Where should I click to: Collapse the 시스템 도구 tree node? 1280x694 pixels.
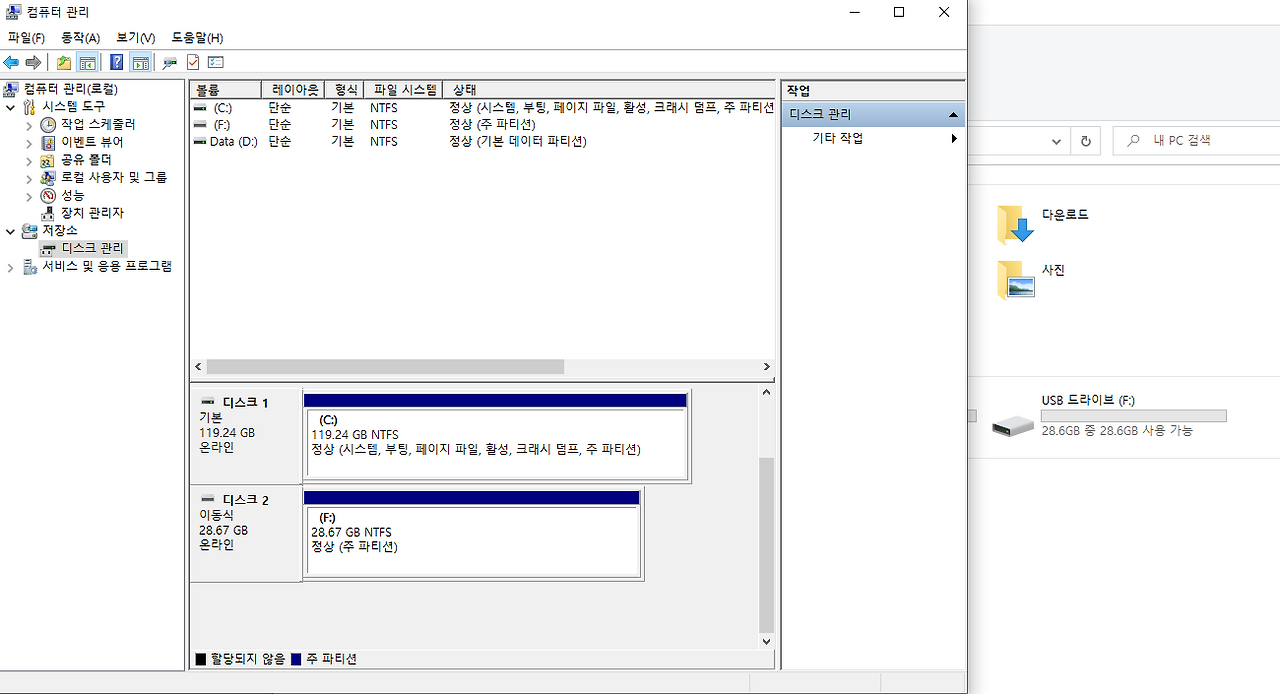[11, 107]
